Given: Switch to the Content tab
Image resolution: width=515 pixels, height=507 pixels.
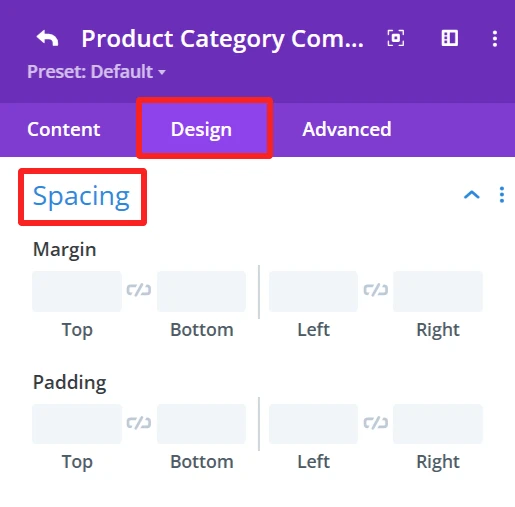Looking at the screenshot, I should [64, 129].
